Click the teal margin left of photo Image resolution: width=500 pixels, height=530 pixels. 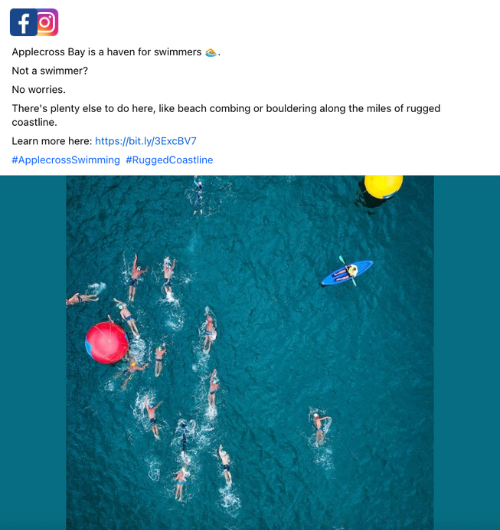(x=33, y=353)
